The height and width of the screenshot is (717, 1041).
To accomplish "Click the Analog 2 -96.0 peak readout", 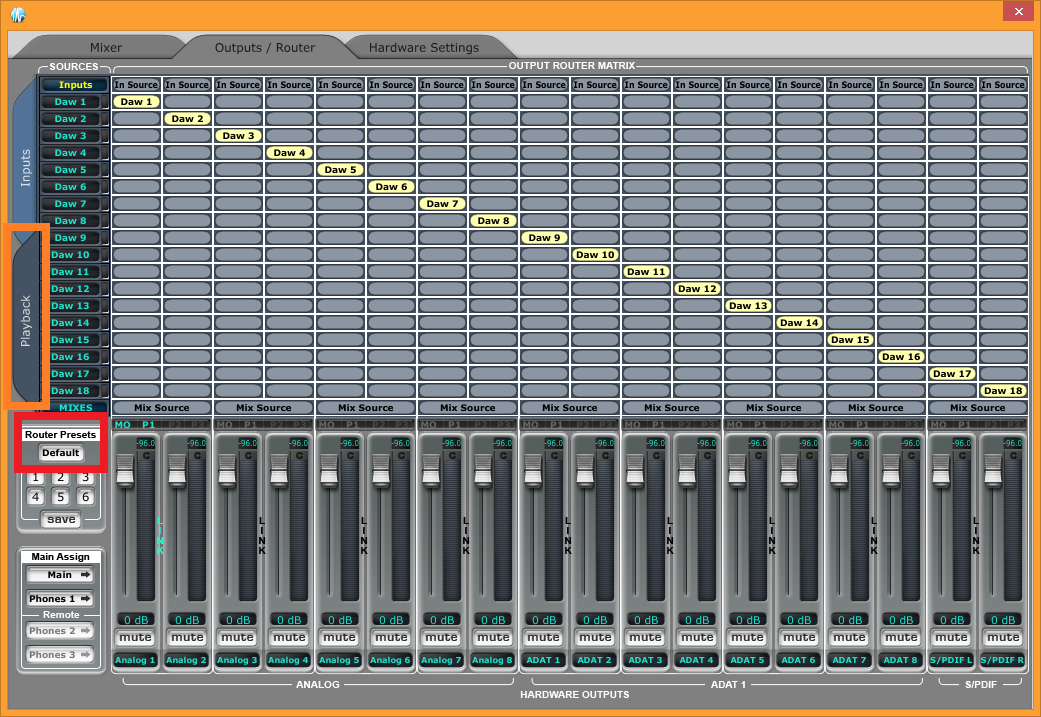I will pos(197,443).
